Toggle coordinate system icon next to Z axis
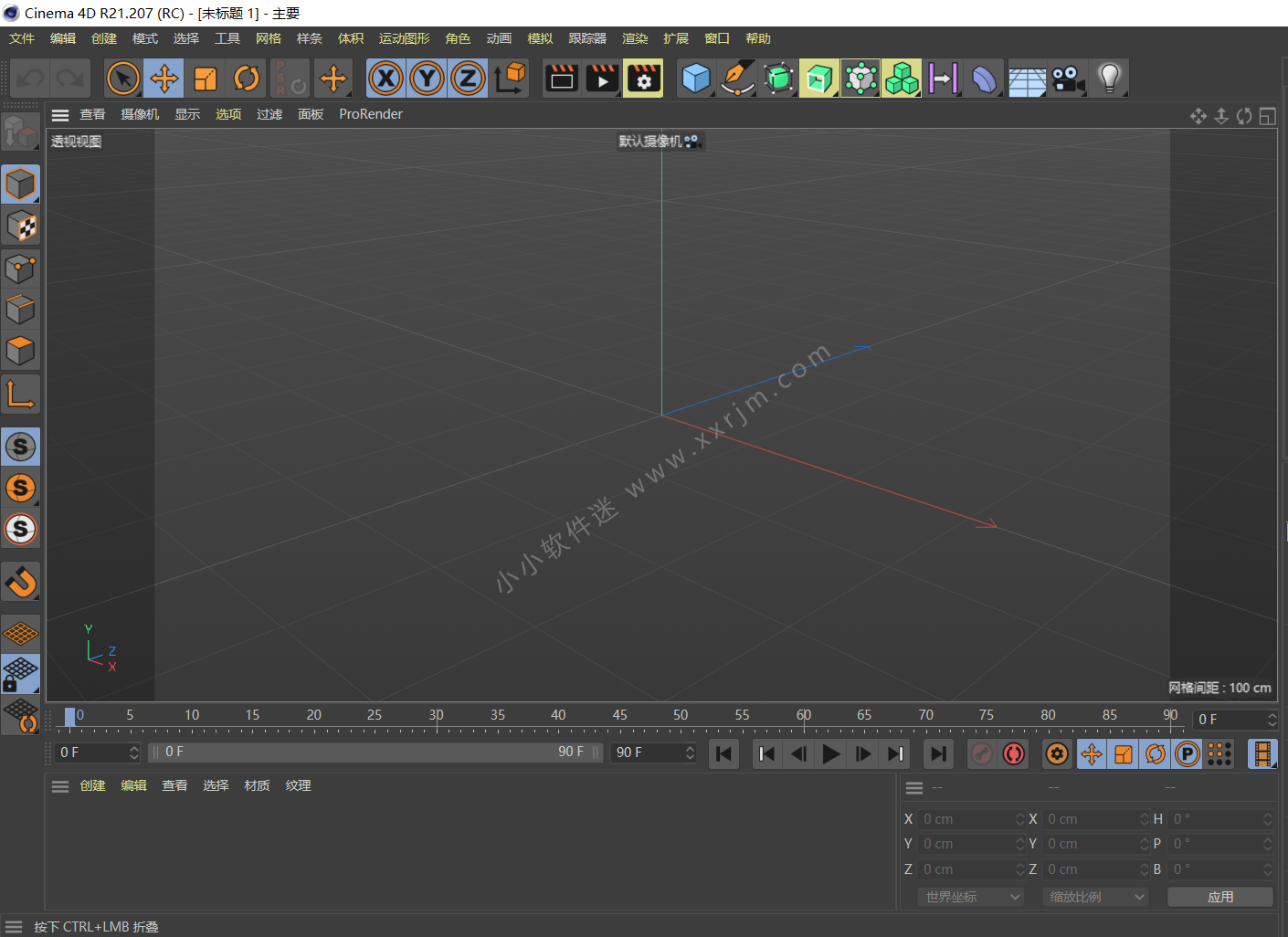Image resolution: width=1288 pixels, height=937 pixels. [510, 79]
